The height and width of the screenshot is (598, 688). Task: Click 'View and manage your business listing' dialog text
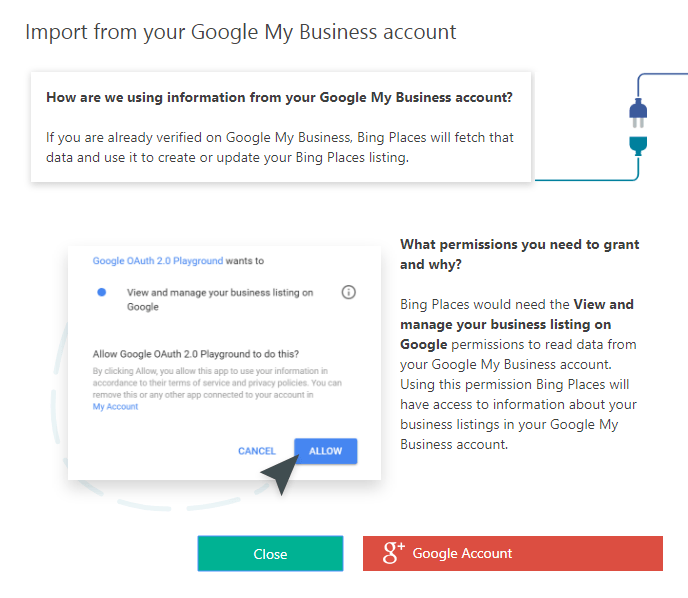coord(220,300)
